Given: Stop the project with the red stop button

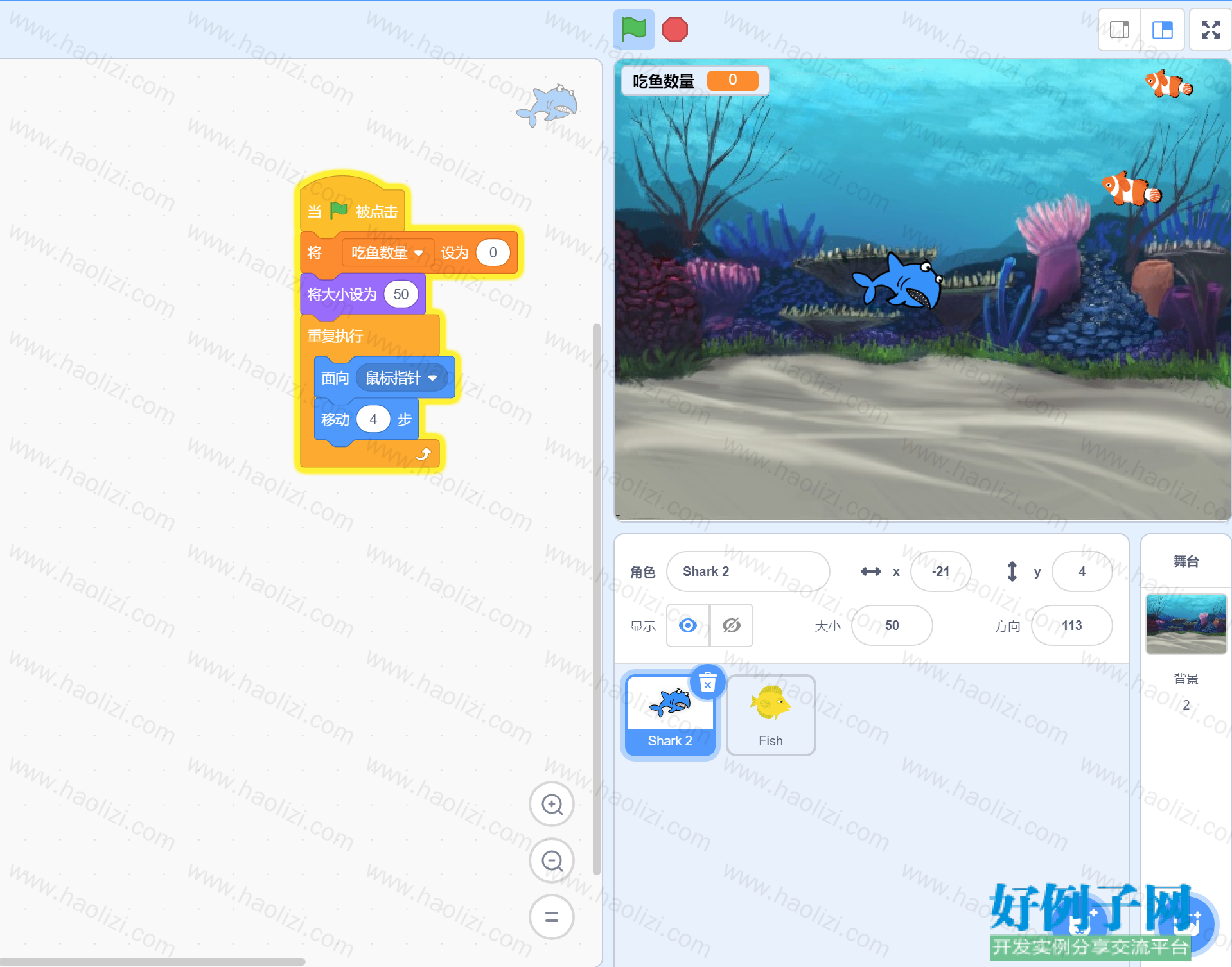Looking at the screenshot, I should point(675,30).
